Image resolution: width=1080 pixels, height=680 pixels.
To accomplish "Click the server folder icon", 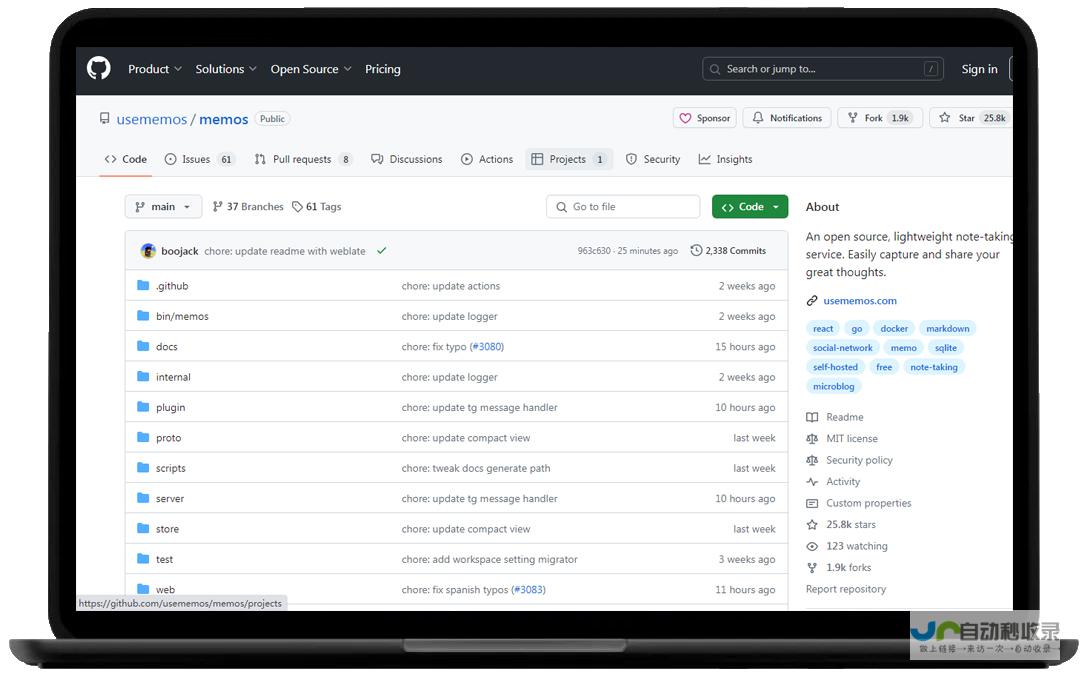I will (143, 497).
